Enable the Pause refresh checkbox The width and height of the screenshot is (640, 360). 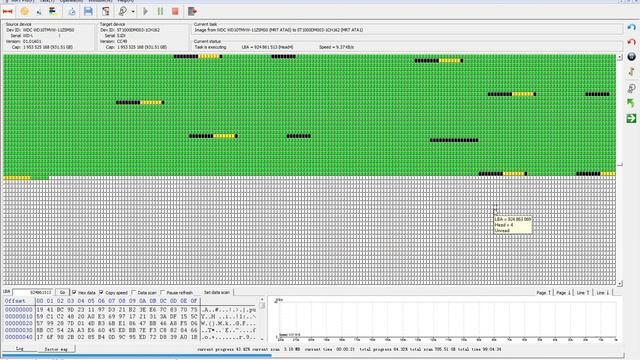[x=163, y=292]
